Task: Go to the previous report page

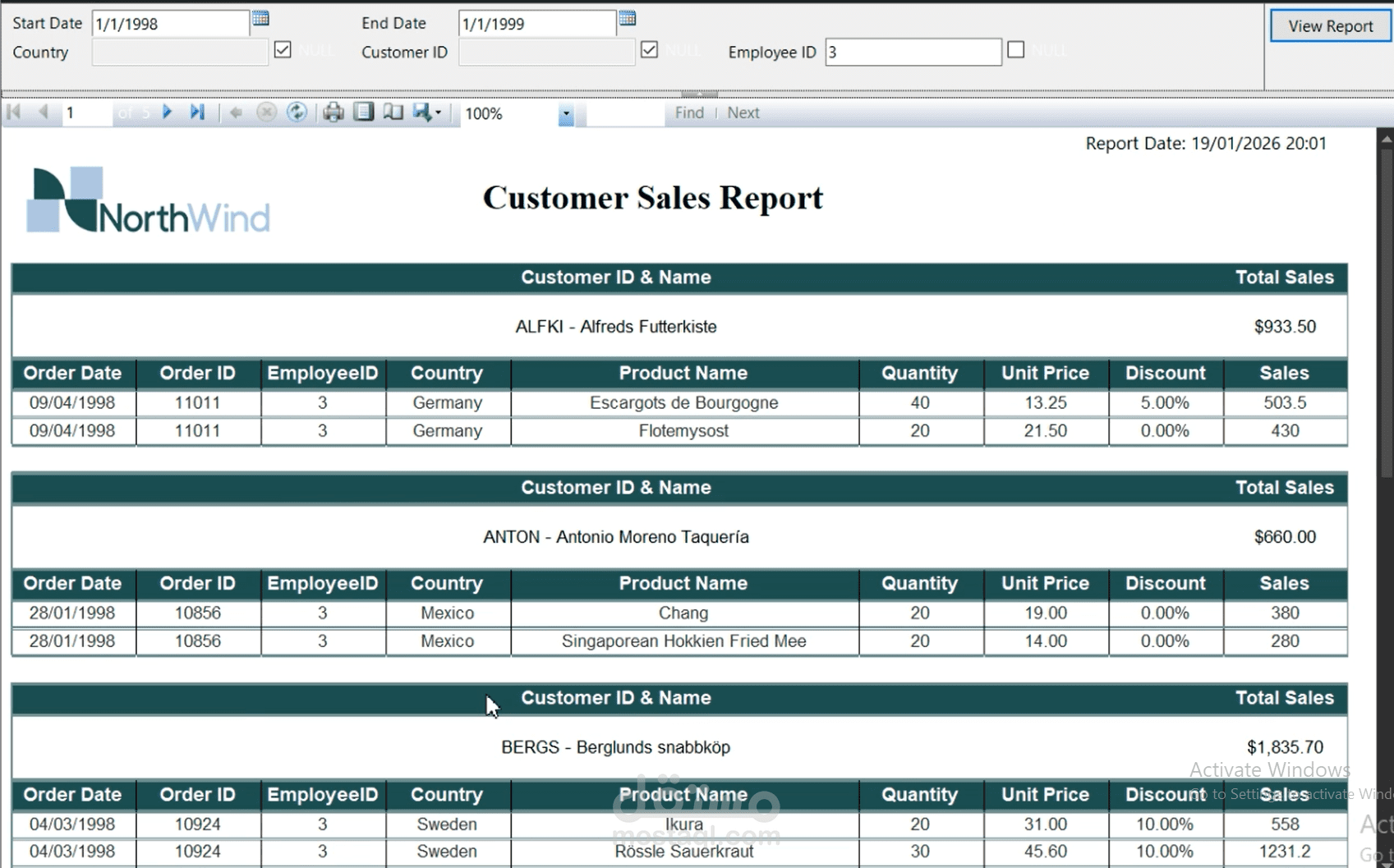Action: [x=44, y=113]
